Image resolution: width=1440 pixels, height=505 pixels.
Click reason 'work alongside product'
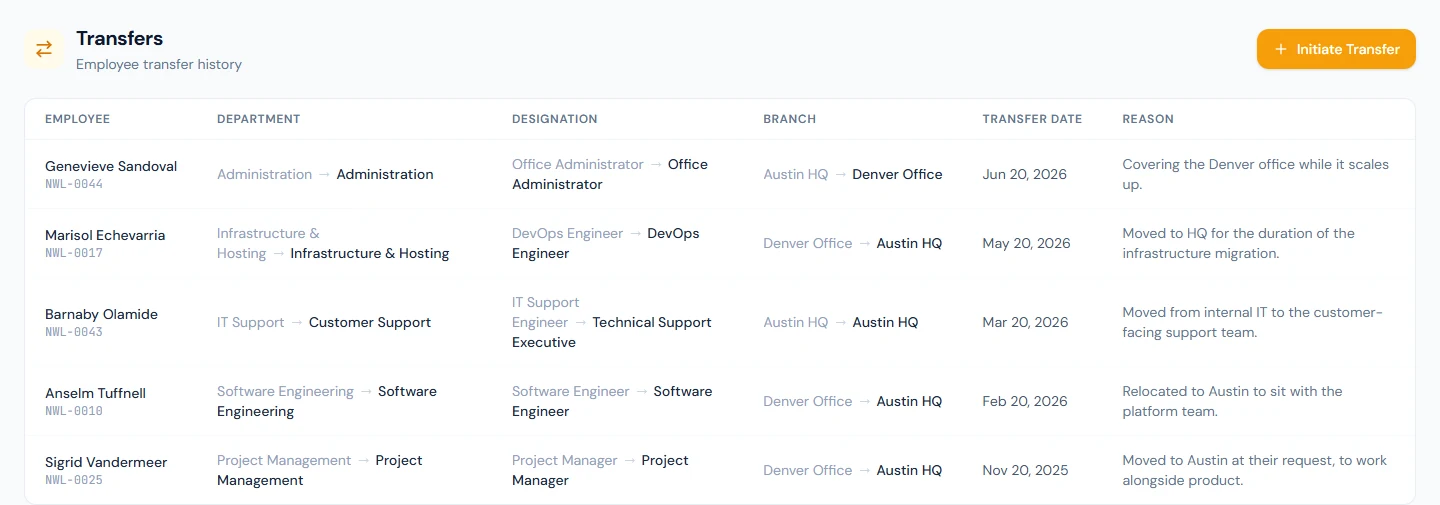point(1254,470)
